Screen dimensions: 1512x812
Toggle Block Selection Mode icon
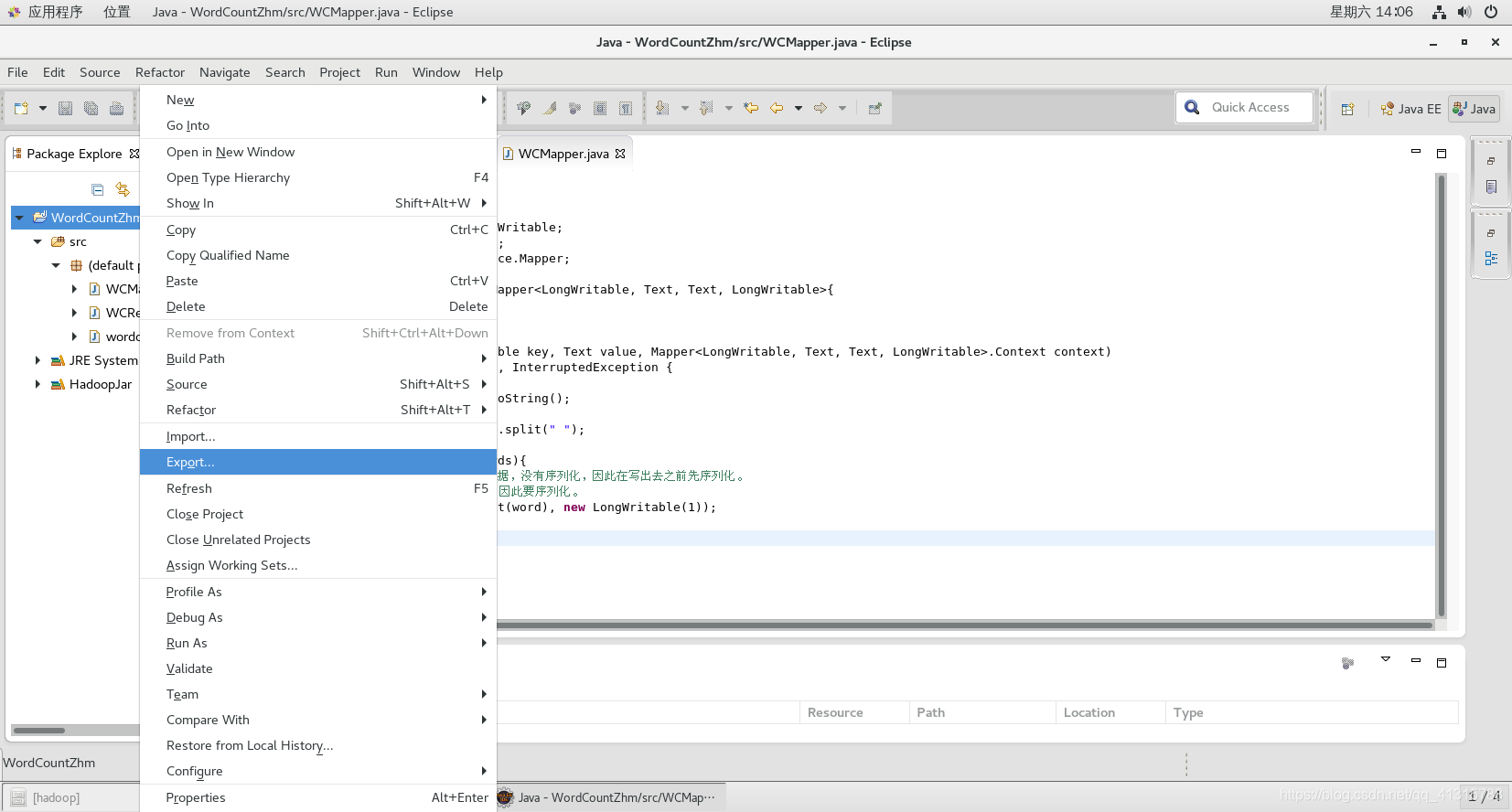click(600, 108)
